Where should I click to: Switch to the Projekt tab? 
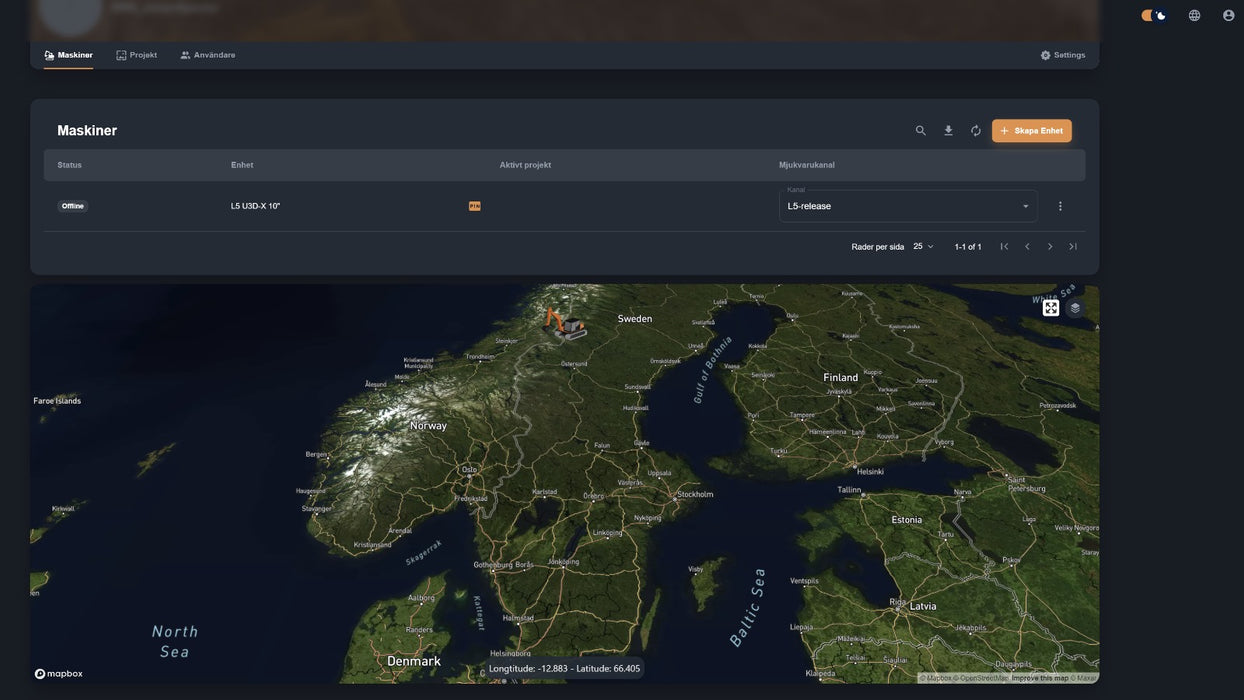136,55
